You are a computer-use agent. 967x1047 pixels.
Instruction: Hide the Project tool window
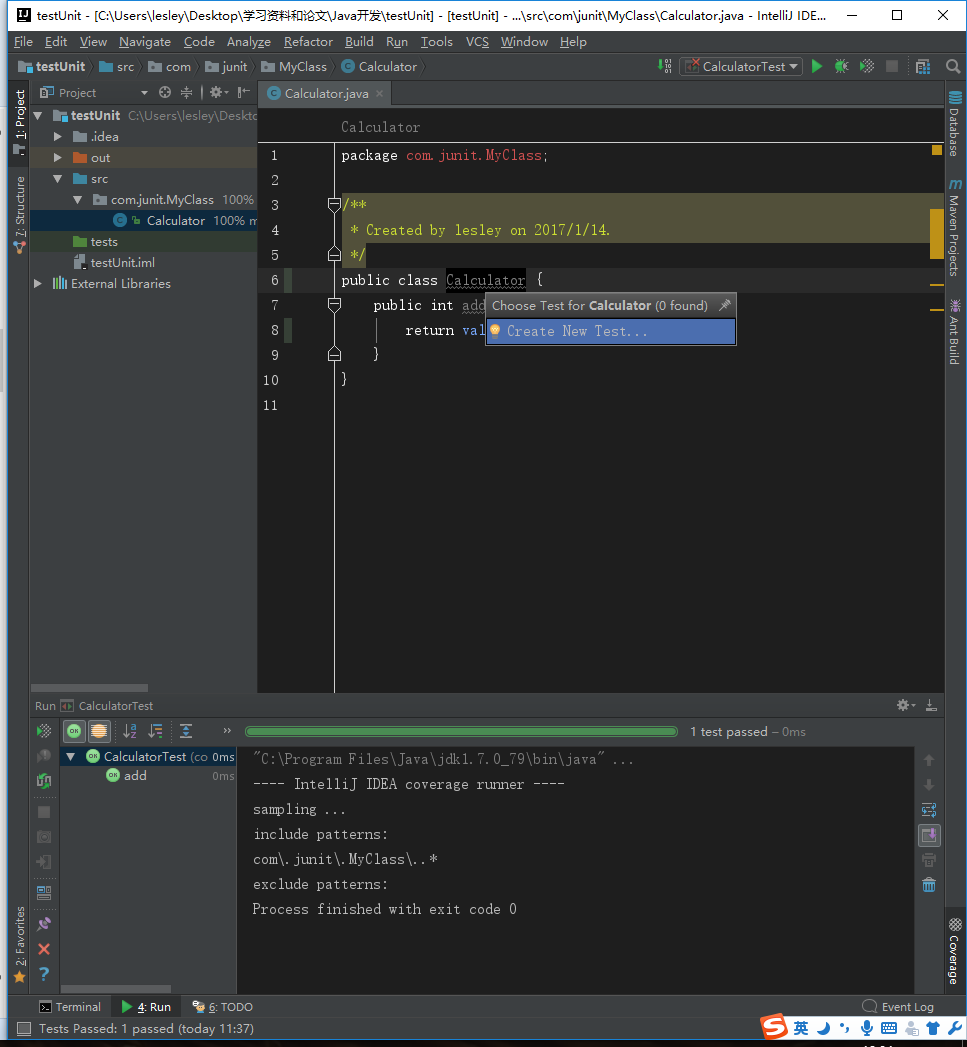pyautogui.click(x=244, y=92)
